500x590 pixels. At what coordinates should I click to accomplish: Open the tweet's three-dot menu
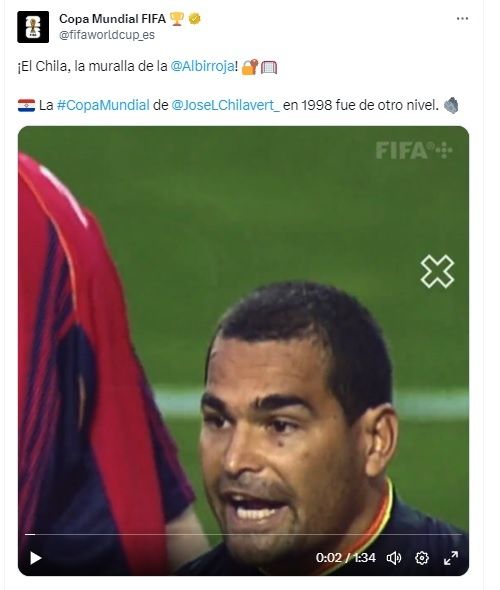(x=462, y=18)
